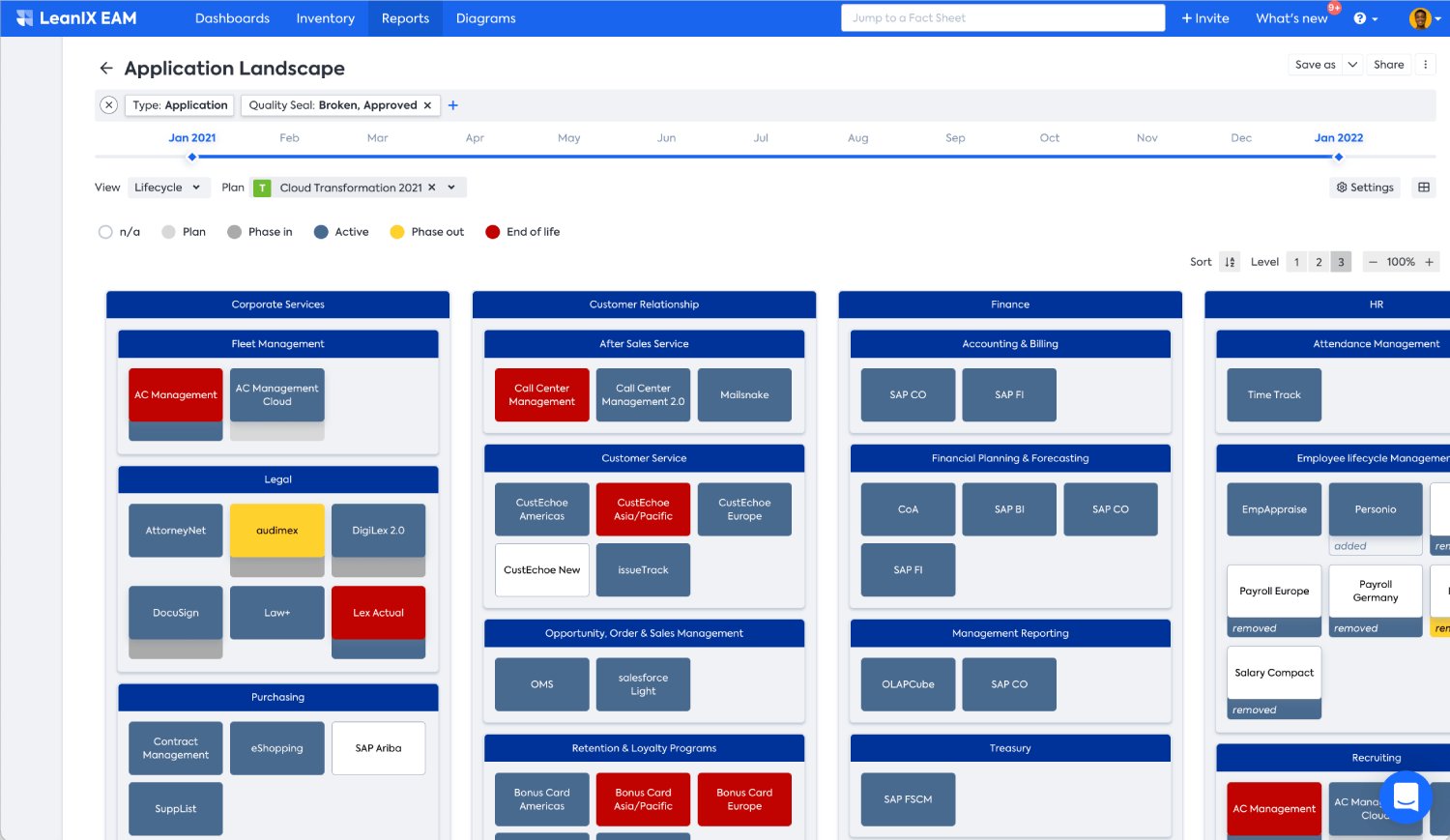The width and height of the screenshot is (1450, 840).
Task: Set hierarchy Level to 3
Action: [1341, 262]
